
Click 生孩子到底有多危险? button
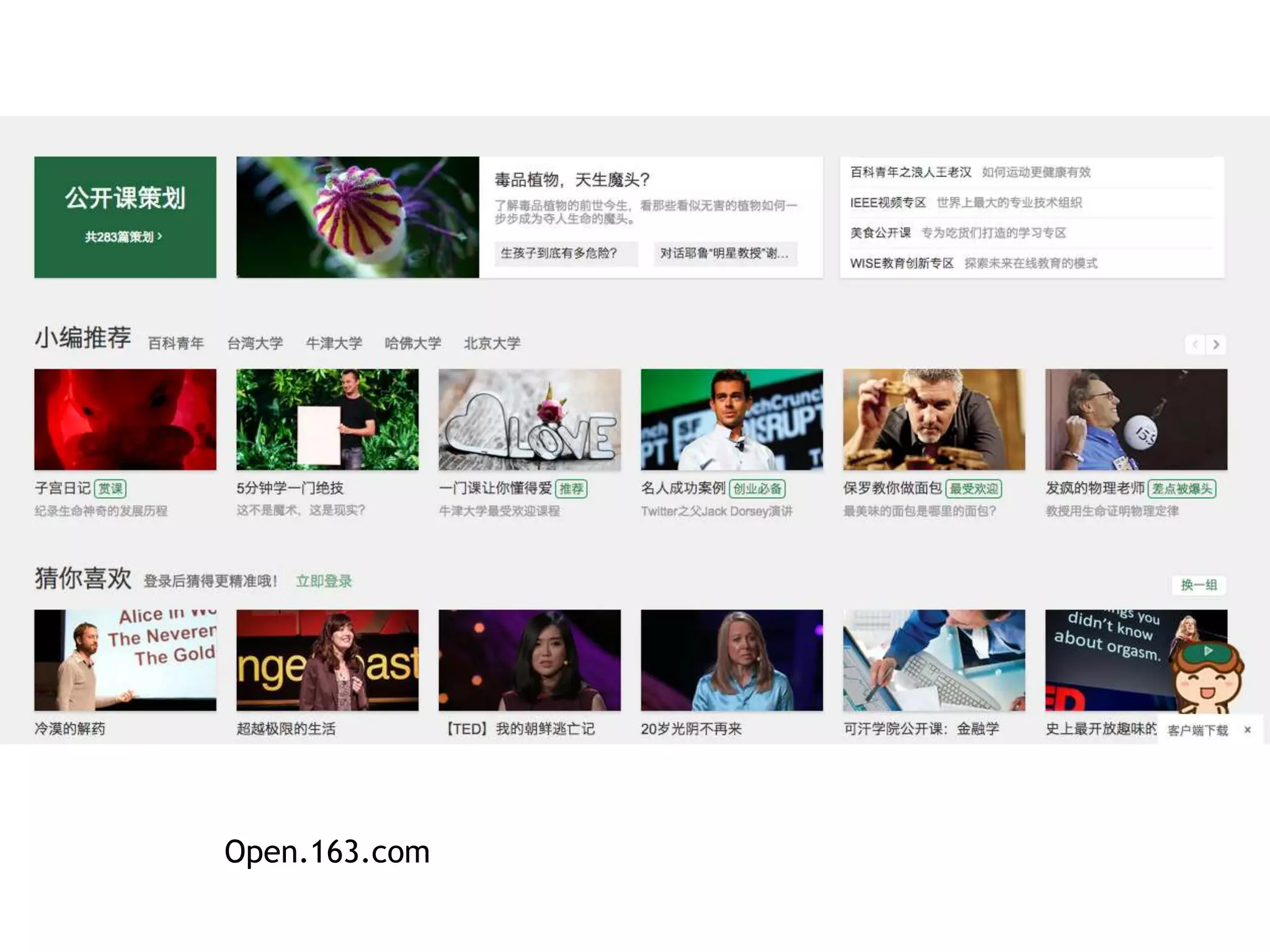pos(565,253)
